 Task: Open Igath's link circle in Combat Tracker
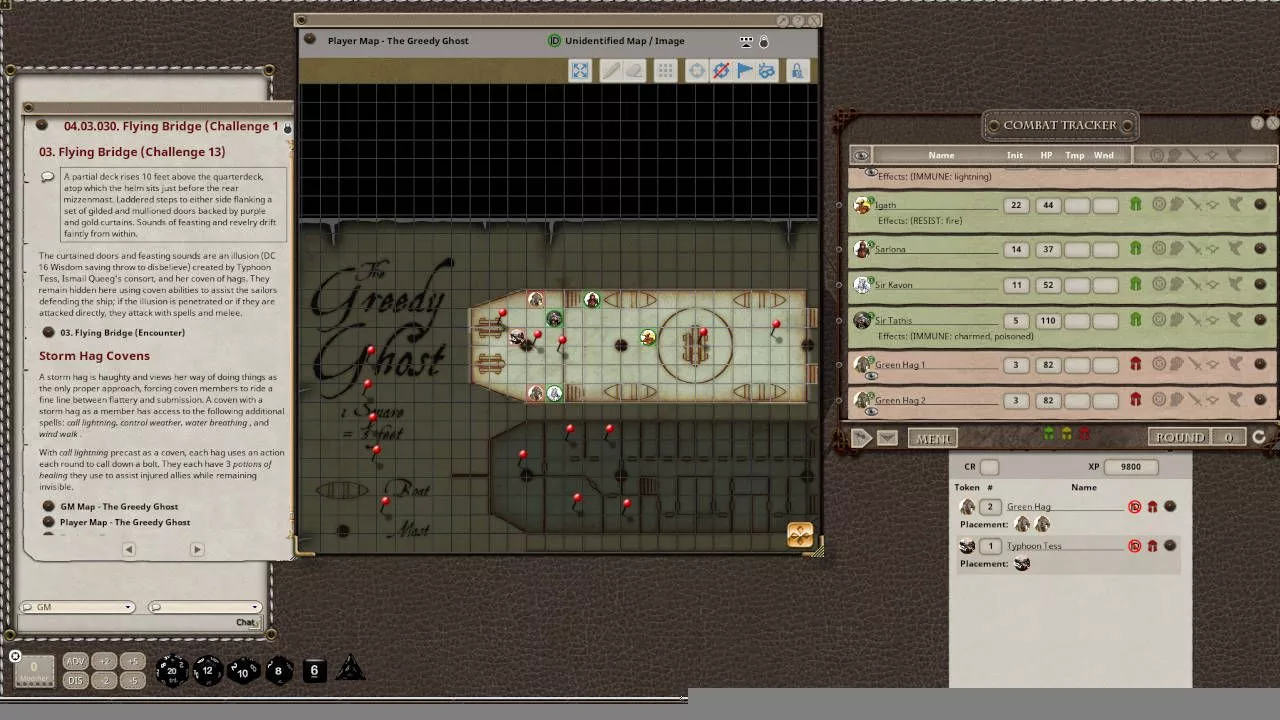pos(1260,205)
